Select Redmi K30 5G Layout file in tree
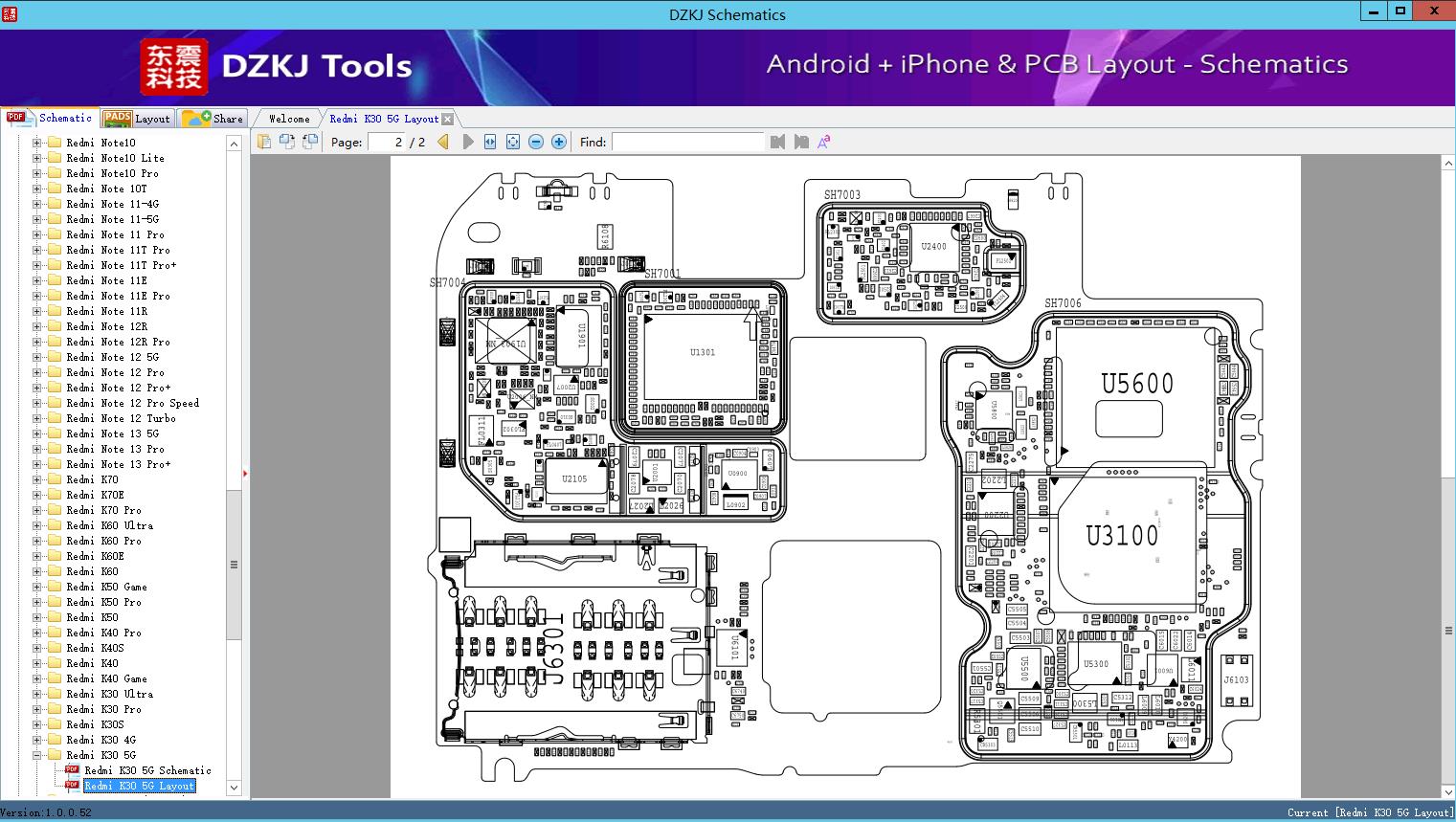Viewport: 1456px width, 822px height. coord(140,786)
